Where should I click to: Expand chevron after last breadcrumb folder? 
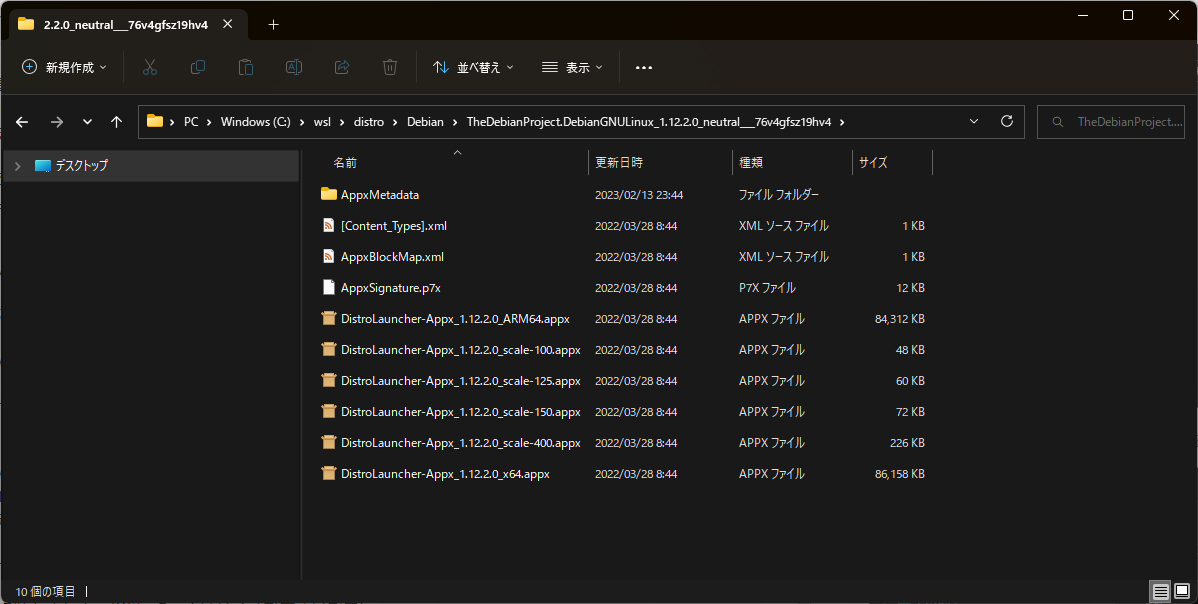tap(842, 122)
